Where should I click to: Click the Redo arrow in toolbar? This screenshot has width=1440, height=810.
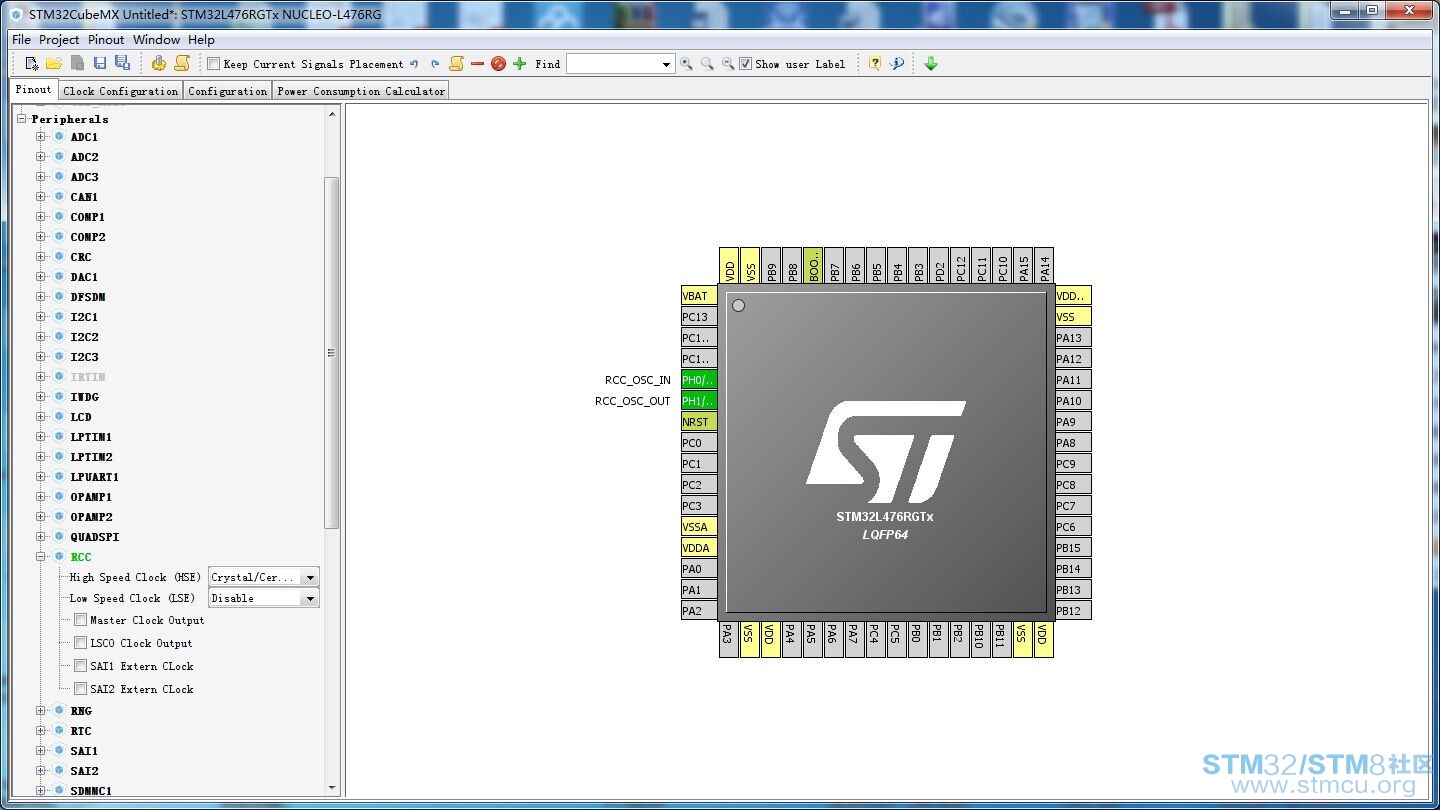435,64
